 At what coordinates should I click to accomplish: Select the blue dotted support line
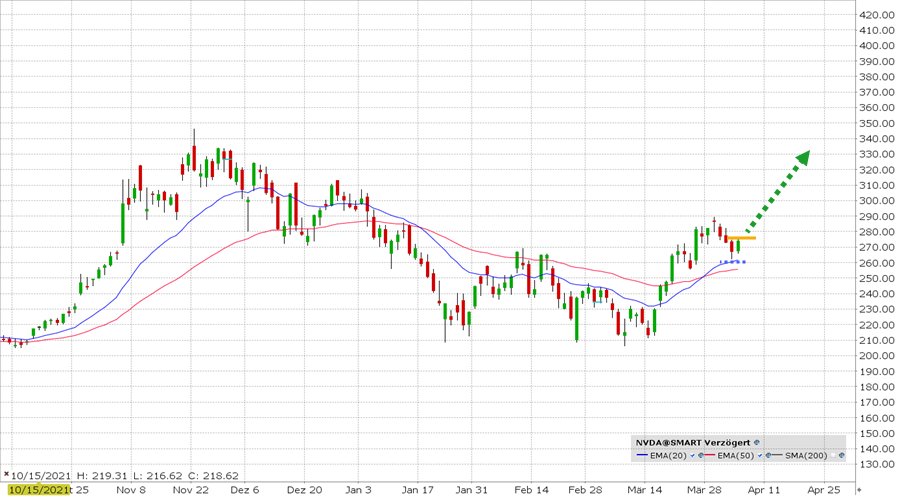click(x=733, y=262)
